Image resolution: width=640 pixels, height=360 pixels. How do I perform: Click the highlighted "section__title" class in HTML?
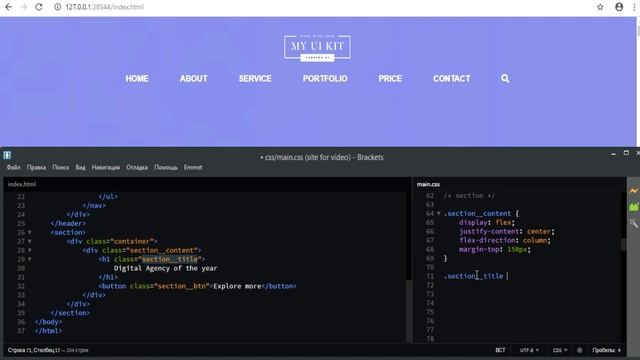pos(169,259)
